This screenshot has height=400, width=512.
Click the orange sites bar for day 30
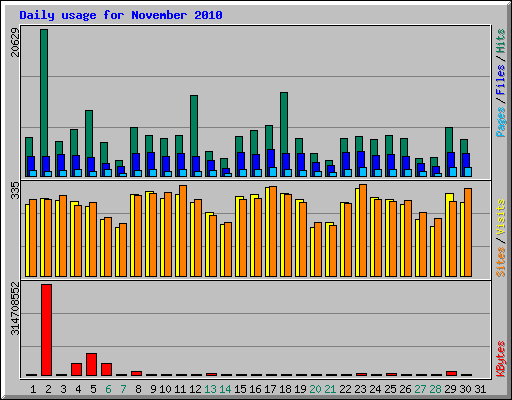468,232
